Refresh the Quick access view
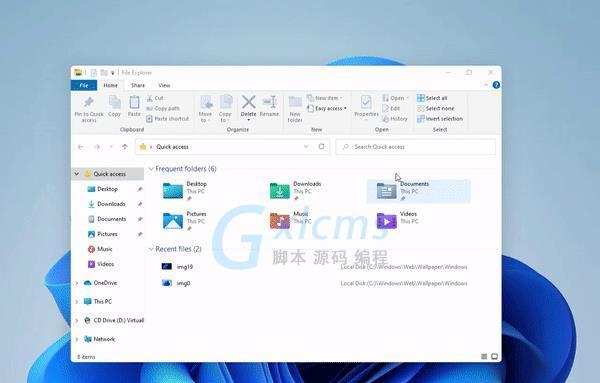Viewport: 600px width, 383px height. (x=322, y=147)
